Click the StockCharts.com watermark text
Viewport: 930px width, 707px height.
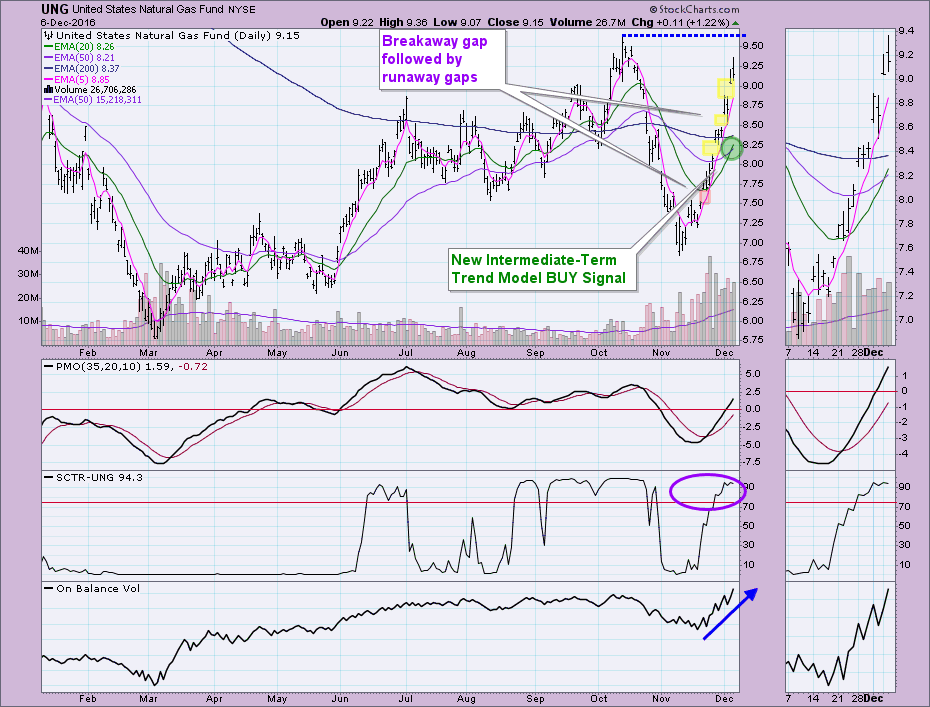pyautogui.click(x=694, y=9)
